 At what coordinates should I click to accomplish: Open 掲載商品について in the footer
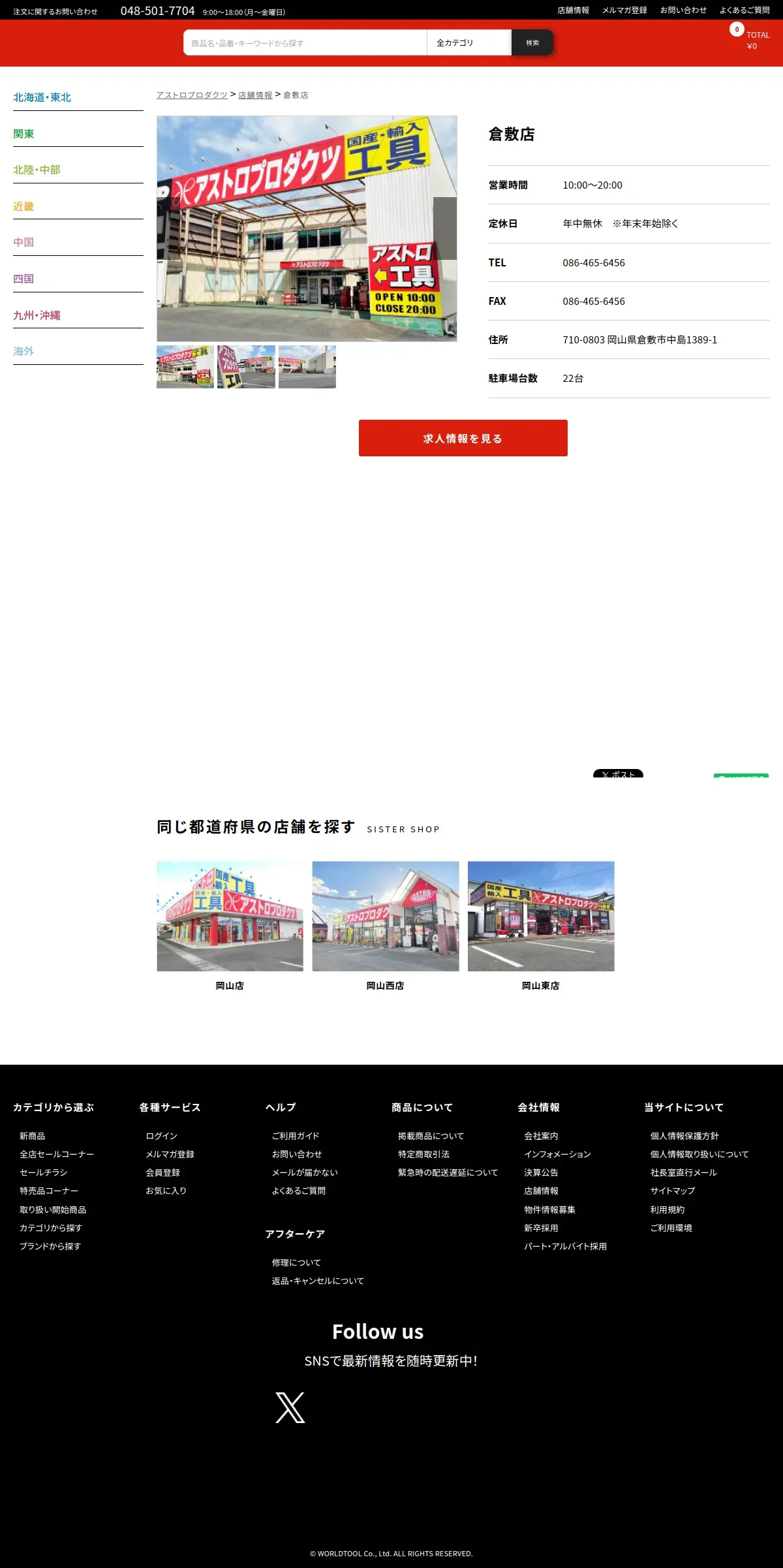[x=431, y=1136]
